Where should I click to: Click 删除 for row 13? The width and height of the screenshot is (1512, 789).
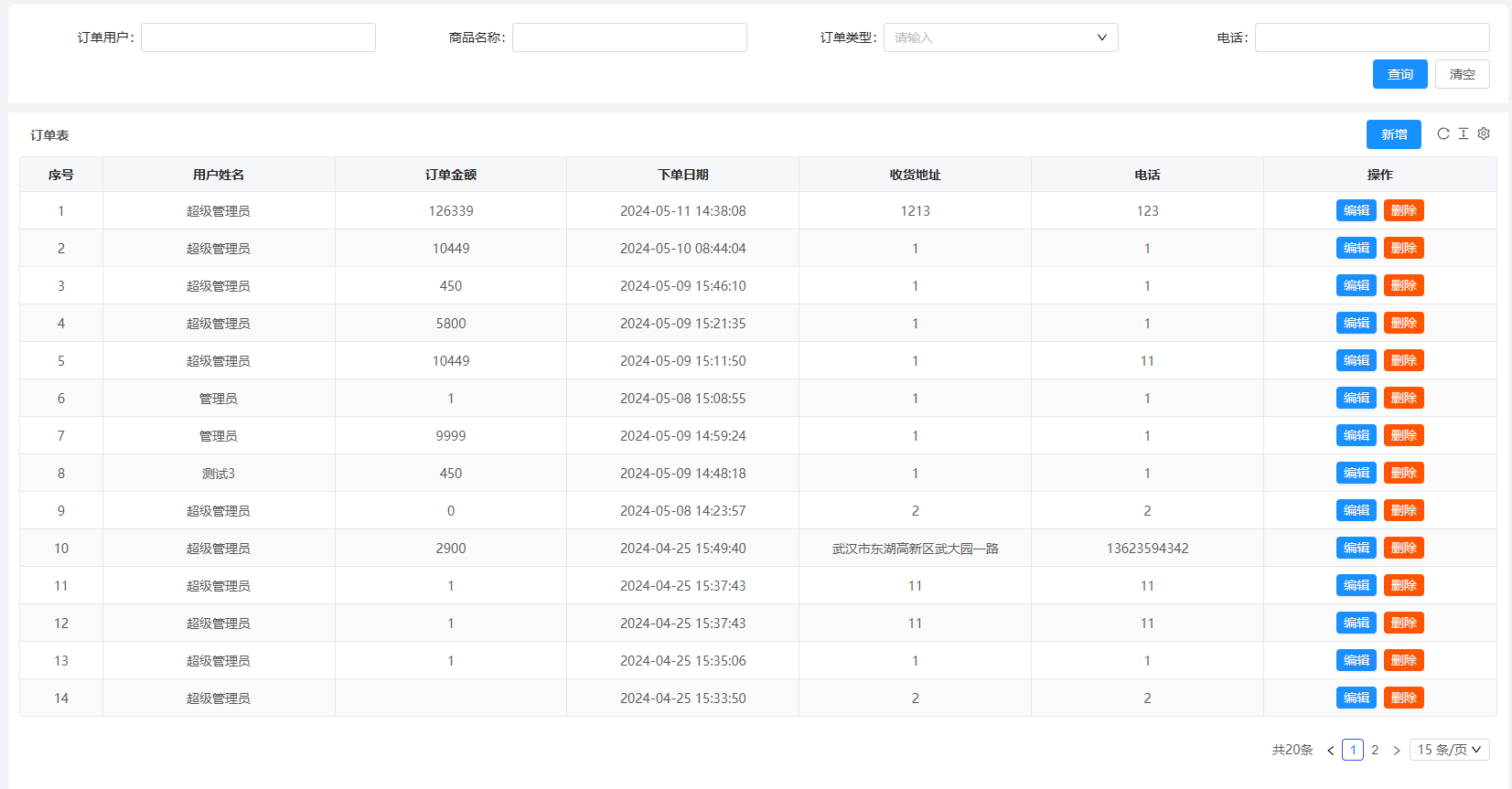click(1404, 660)
